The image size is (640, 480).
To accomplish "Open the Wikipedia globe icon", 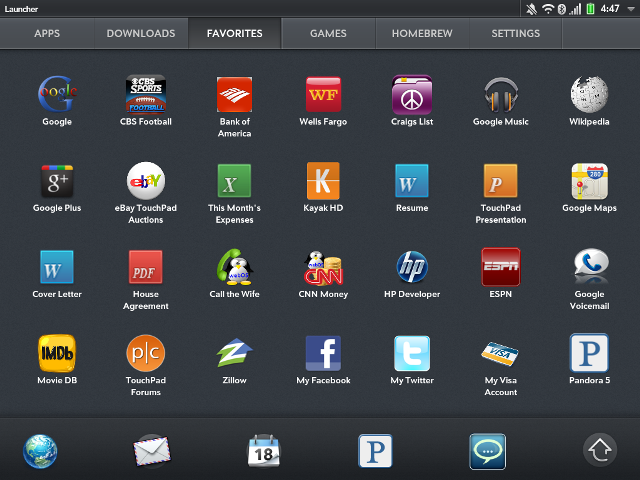I will [x=589, y=94].
